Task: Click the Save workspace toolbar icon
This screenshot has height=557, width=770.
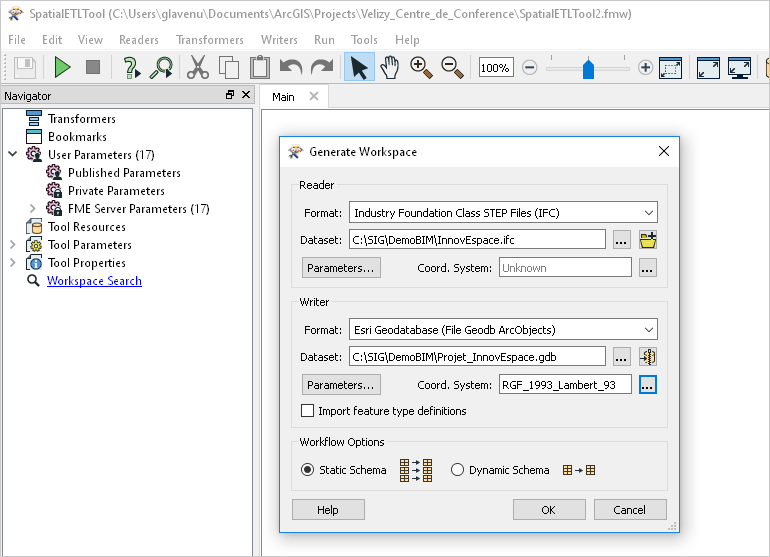Action: click(x=25, y=67)
